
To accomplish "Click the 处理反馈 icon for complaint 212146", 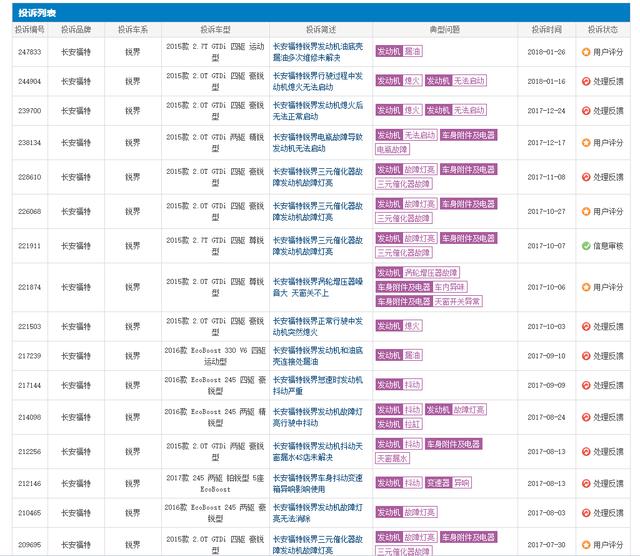I will 586,483.
